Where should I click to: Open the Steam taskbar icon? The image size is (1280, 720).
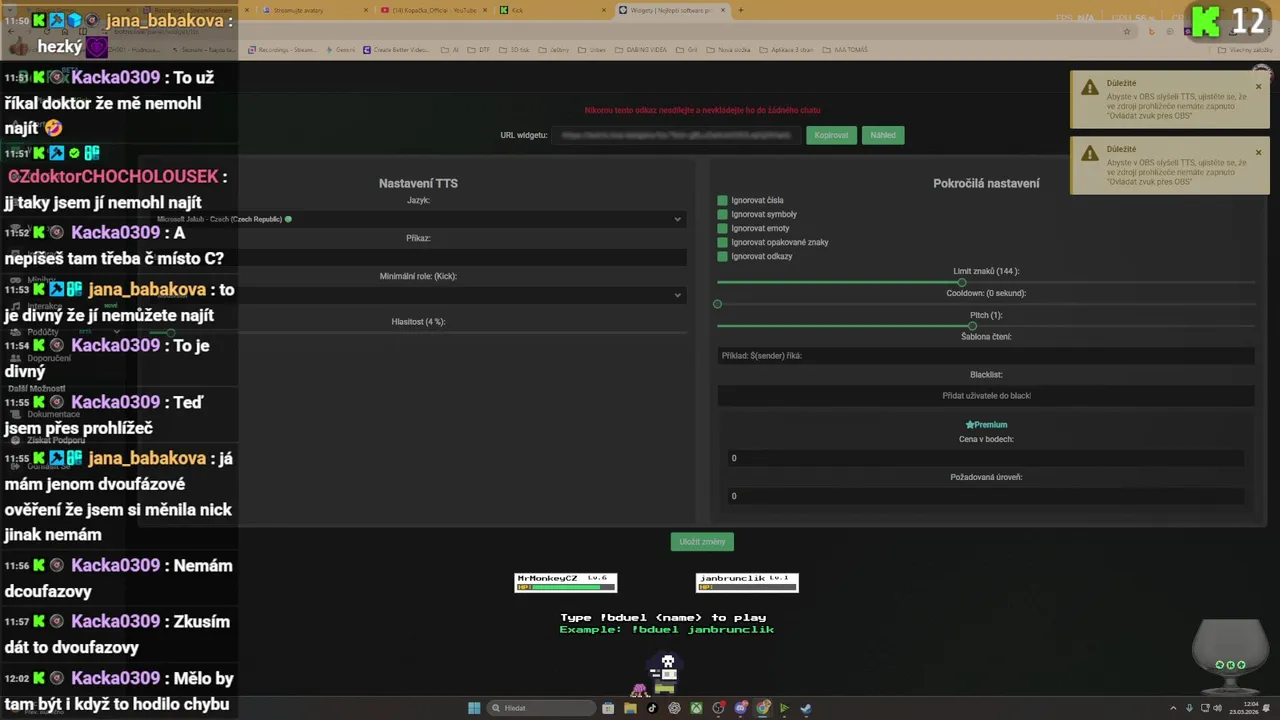pos(806,708)
